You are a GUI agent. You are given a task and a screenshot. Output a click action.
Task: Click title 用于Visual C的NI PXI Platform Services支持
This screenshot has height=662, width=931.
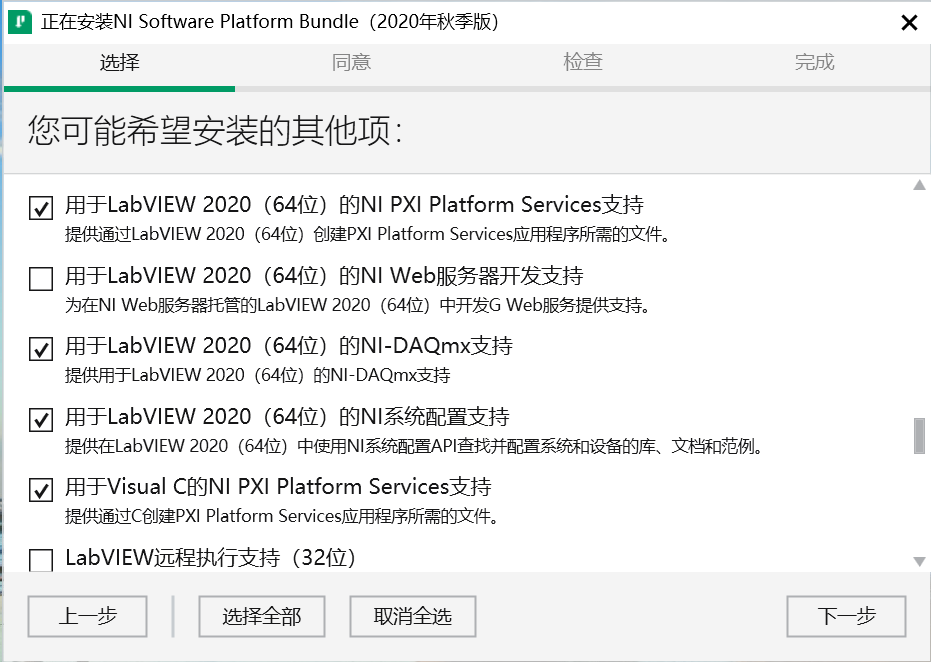(278, 487)
